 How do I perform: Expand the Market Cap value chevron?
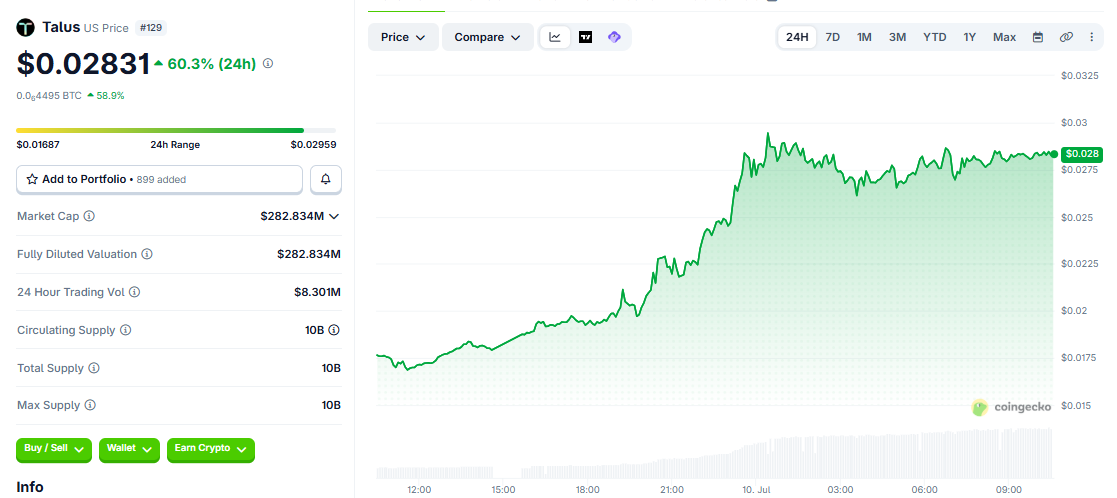pyautogui.click(x=333, y=216)
